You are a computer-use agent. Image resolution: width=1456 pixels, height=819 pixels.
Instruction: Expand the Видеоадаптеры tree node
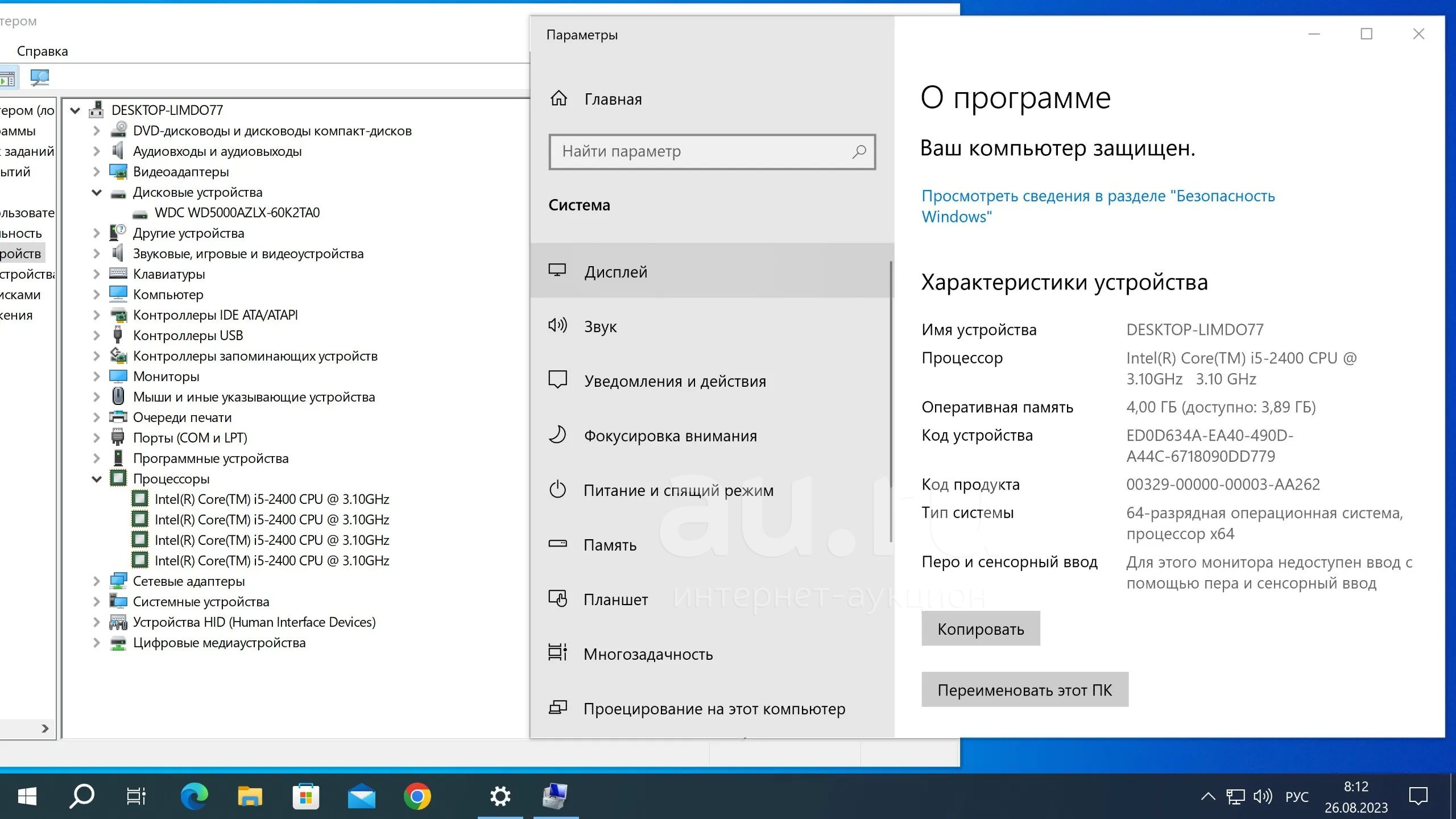pyautogui.click(x=97, y=172)
